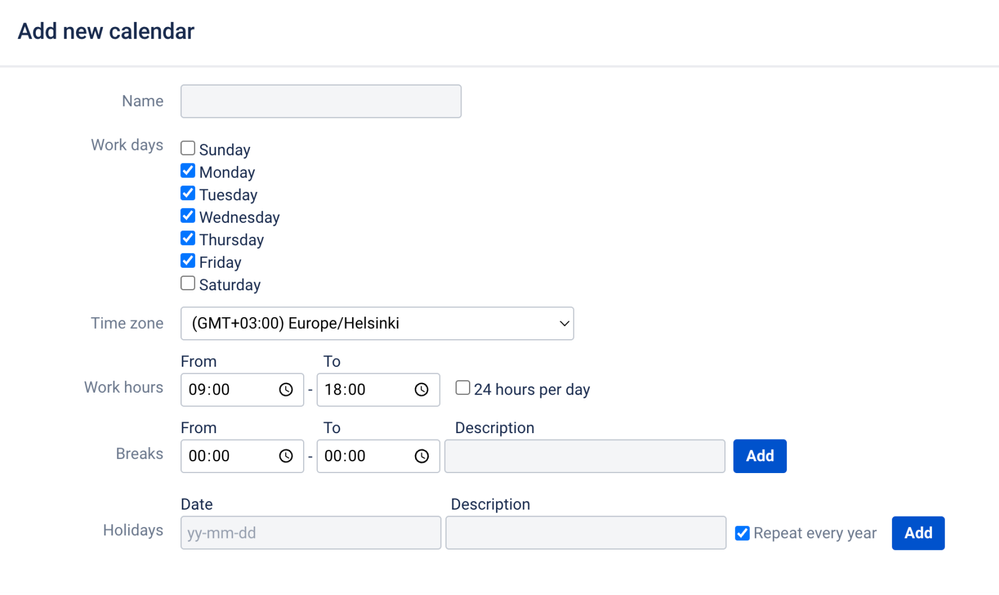Disable Repeat every year checkbox
The height and width of the screenshot is (595, 999).
coord(742,533)
